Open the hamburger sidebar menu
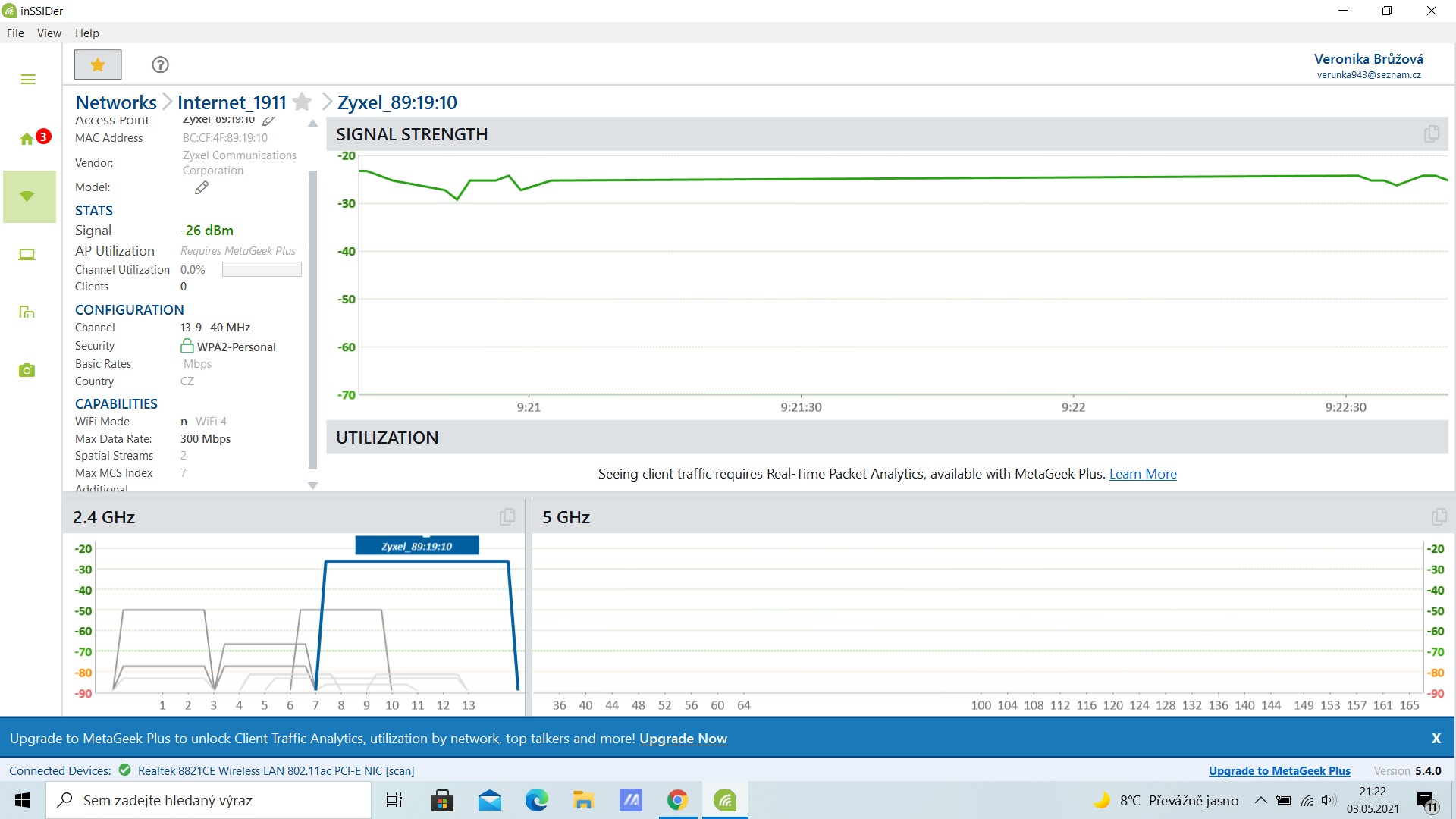Screen dimensions: 1456x819 click(28, 80)
